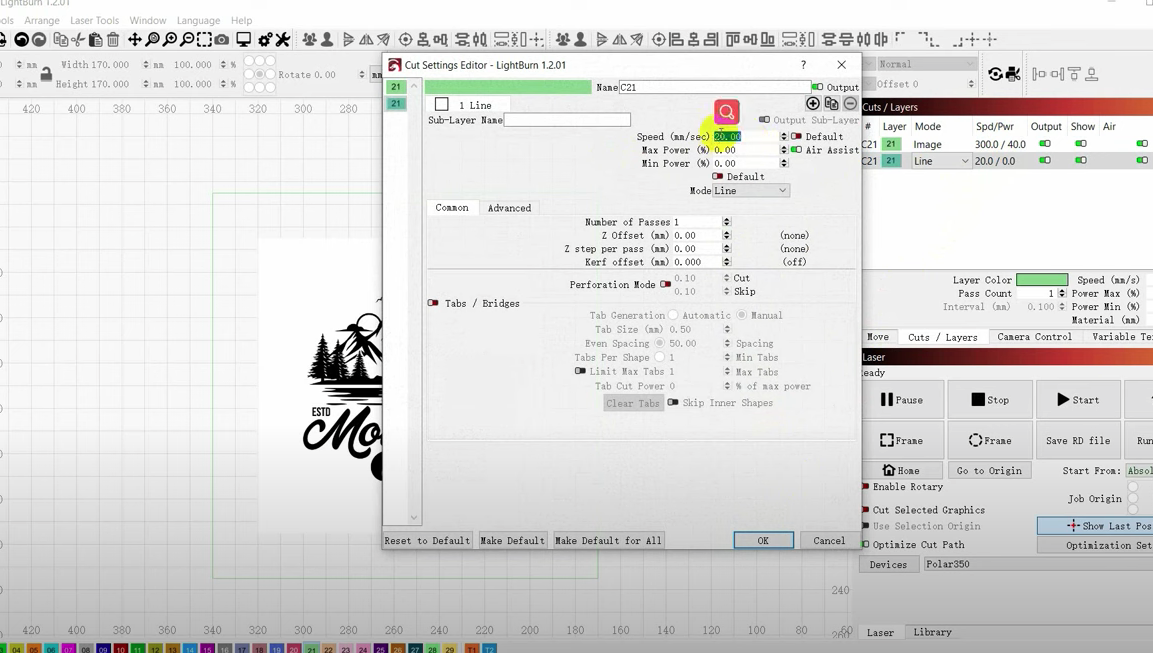This screenshot has width=1153, height=653.
Task: Duplicate sub-layer using the copy icon
Action: 832,104
